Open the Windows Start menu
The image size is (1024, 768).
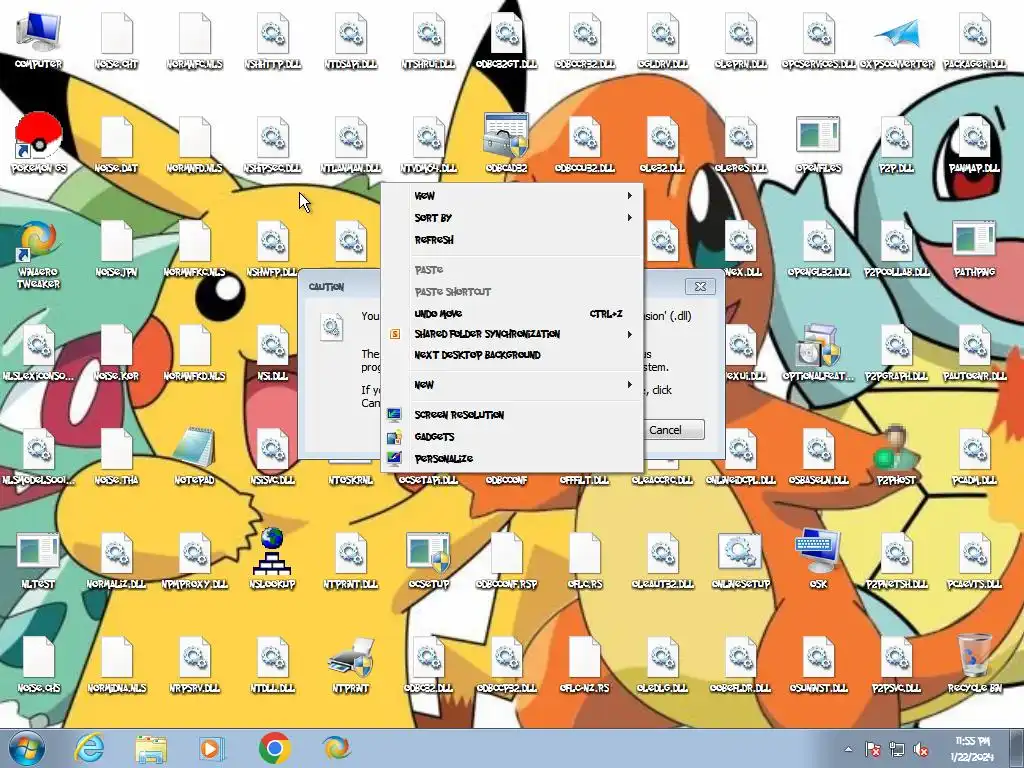click(26, 748)
